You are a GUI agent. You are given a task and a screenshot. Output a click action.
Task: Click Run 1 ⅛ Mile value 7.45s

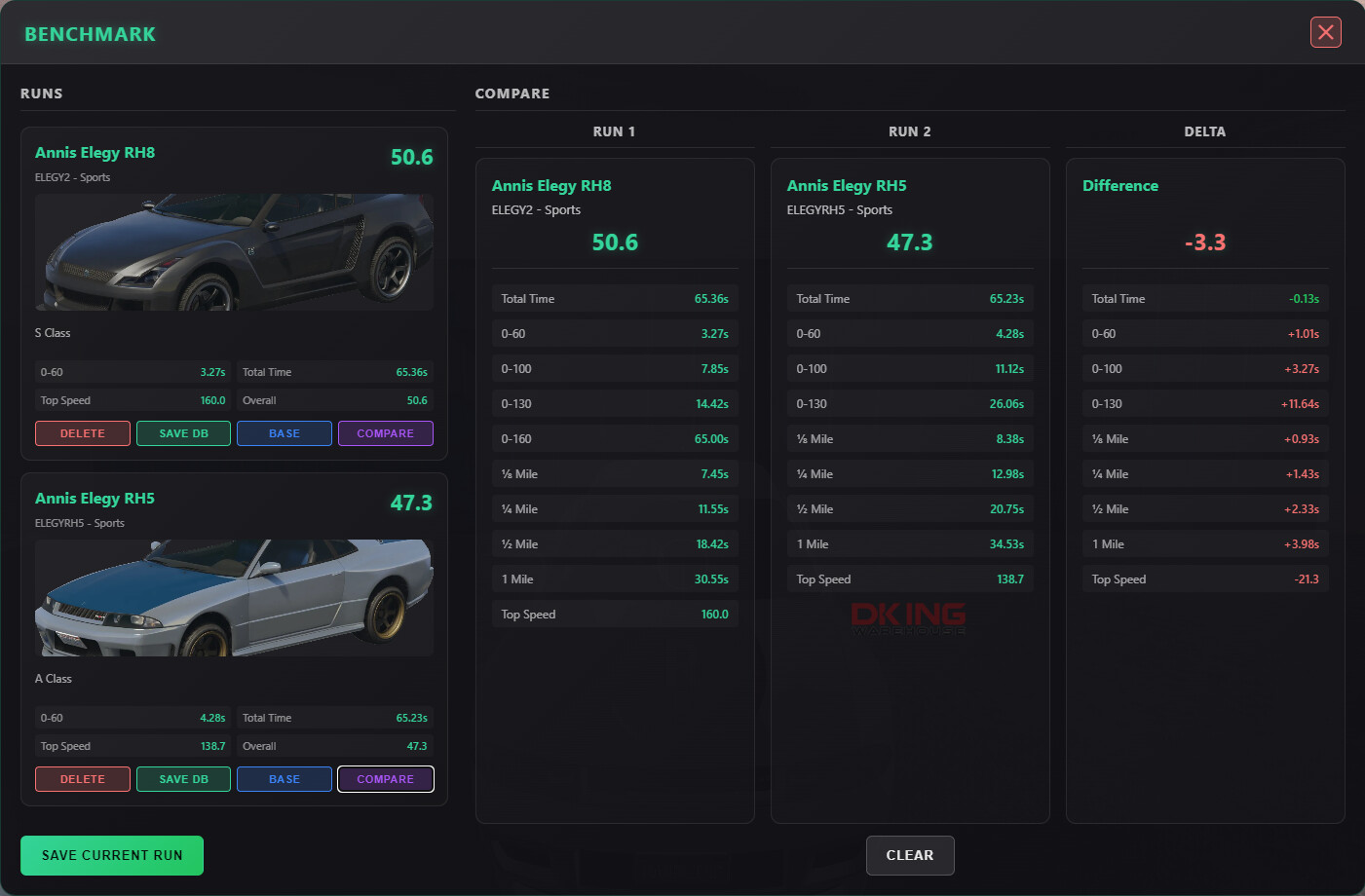click(x=714, y=474)
